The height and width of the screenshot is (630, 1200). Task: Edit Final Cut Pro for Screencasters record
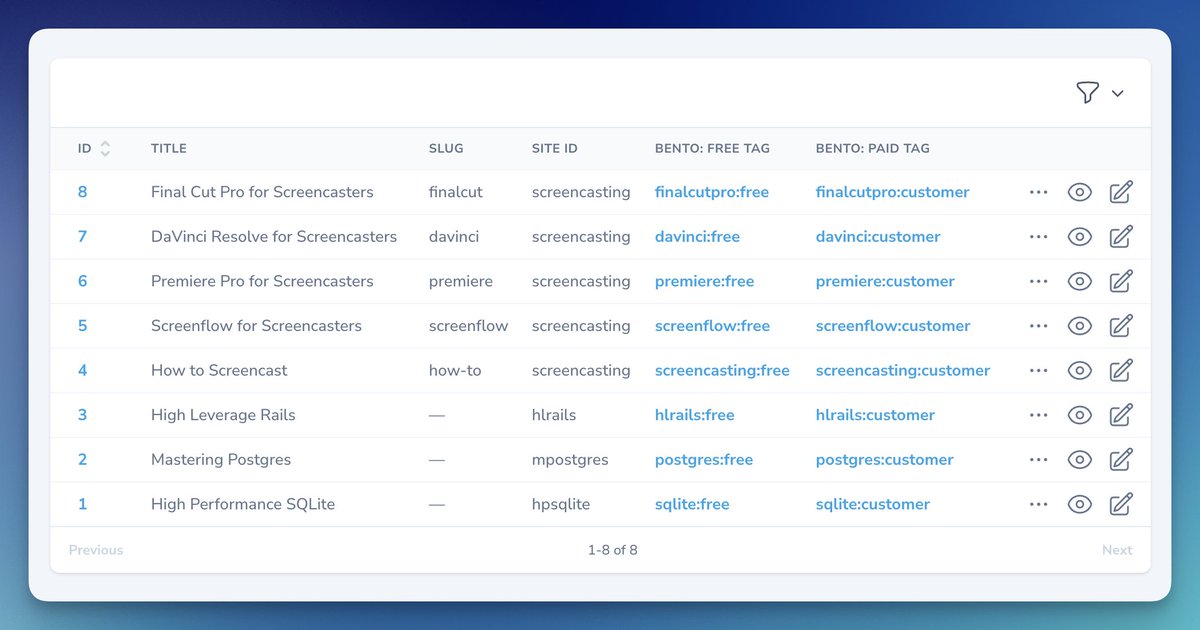point(1121,192)
